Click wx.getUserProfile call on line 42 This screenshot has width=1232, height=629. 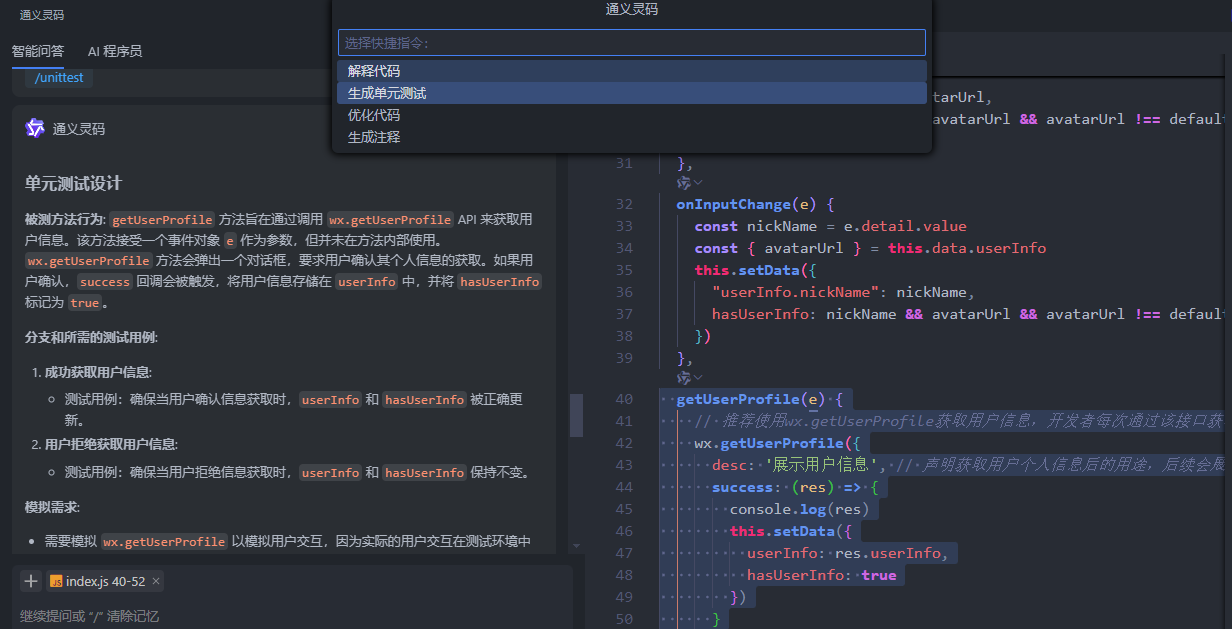coord(770,443)
